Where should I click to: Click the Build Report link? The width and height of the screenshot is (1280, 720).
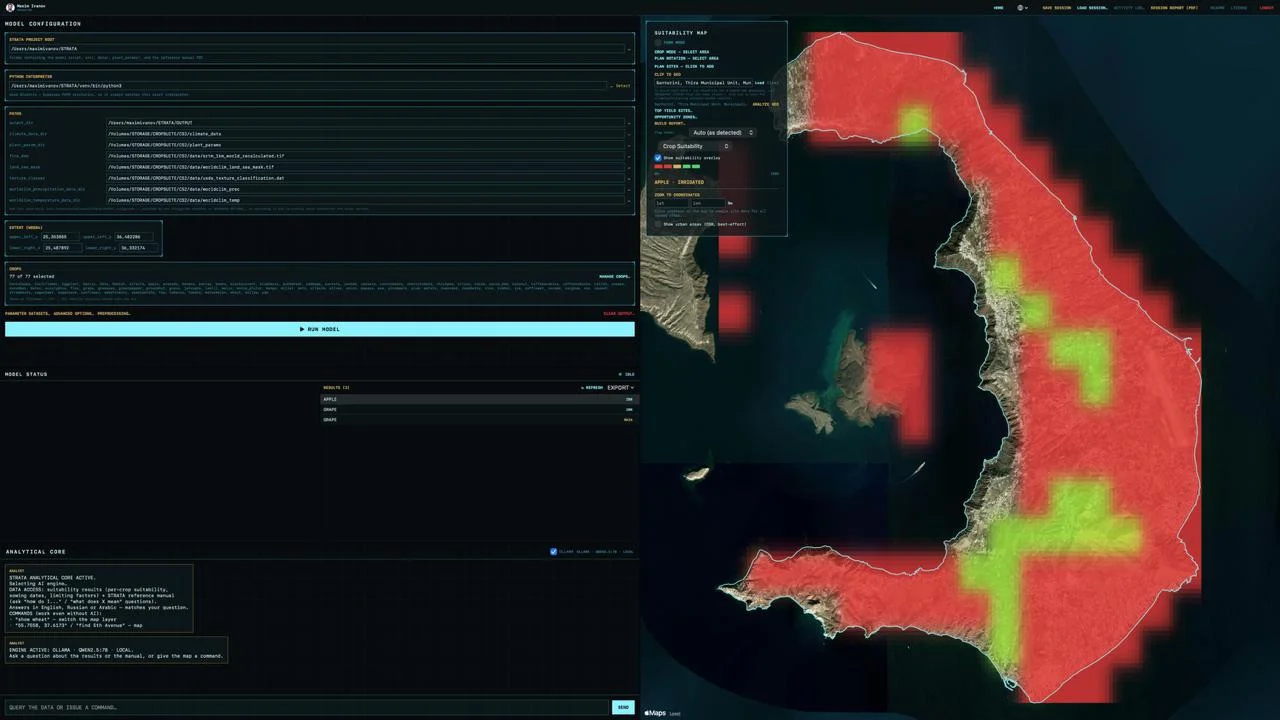pos(670,123)
